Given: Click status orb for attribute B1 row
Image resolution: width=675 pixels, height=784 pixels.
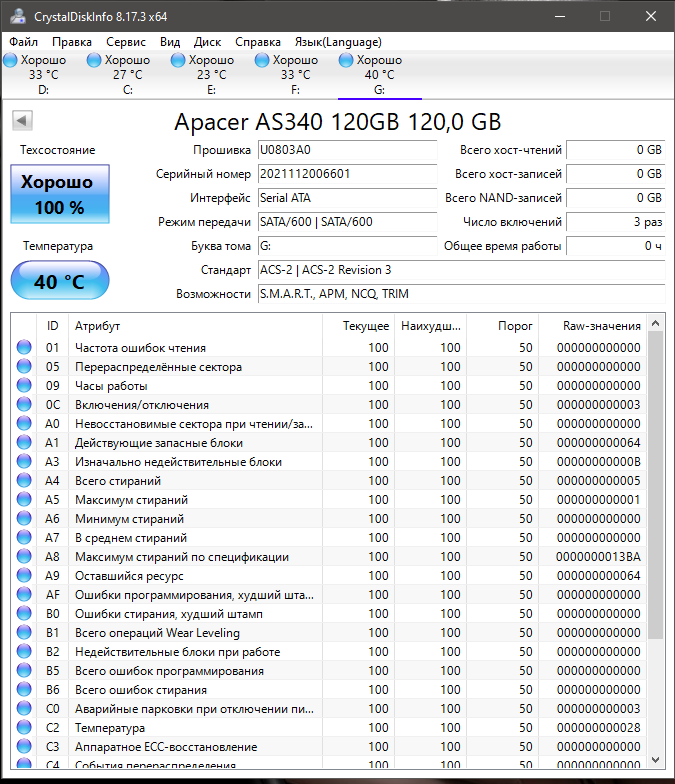Looking at the screenshot, I should pyautogui.click(x=24, y=632).
